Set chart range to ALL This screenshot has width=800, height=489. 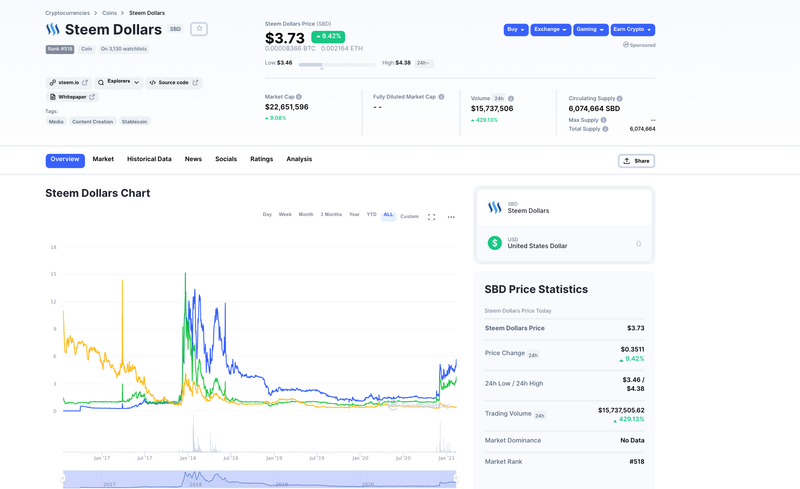click(388, 215)
